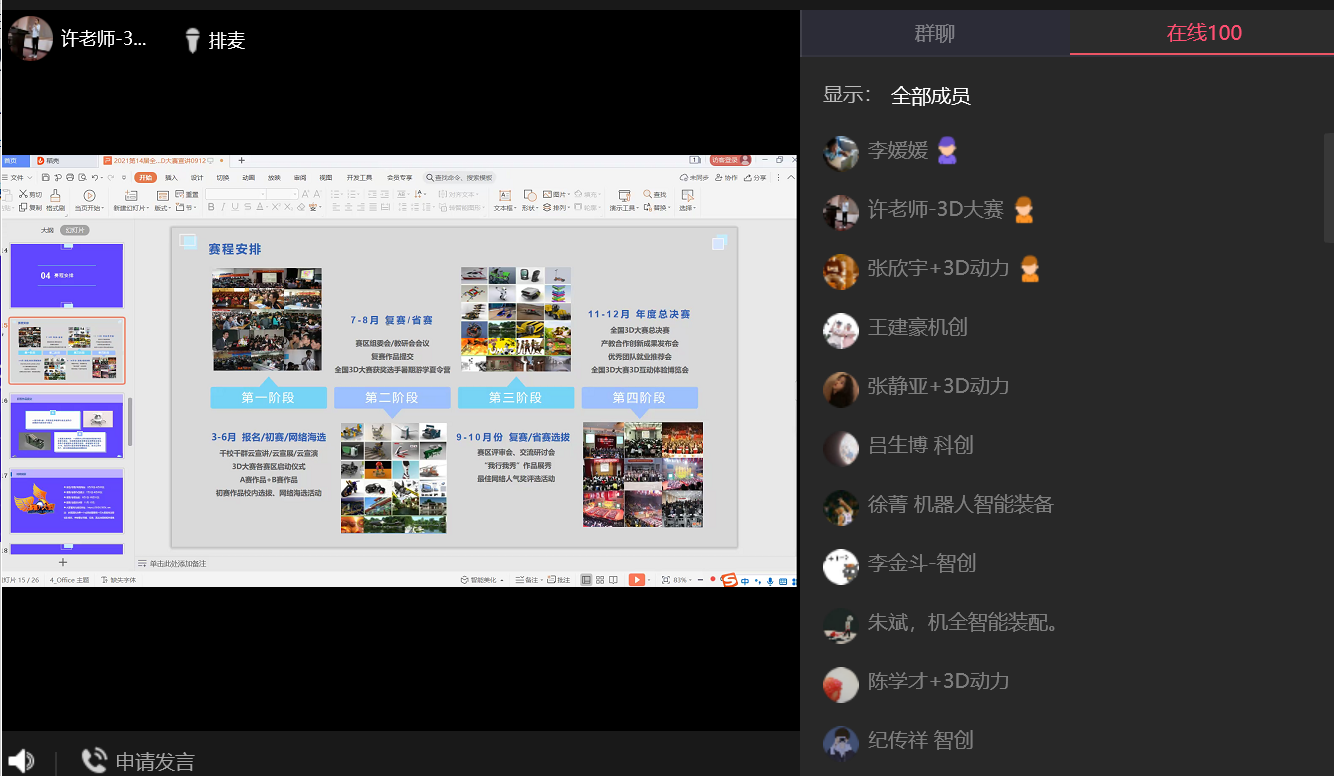The height and width of the screenshot is (776, 1334).
Task: Toggle italic formatting in the ribbon
Action: pos(223,207)
